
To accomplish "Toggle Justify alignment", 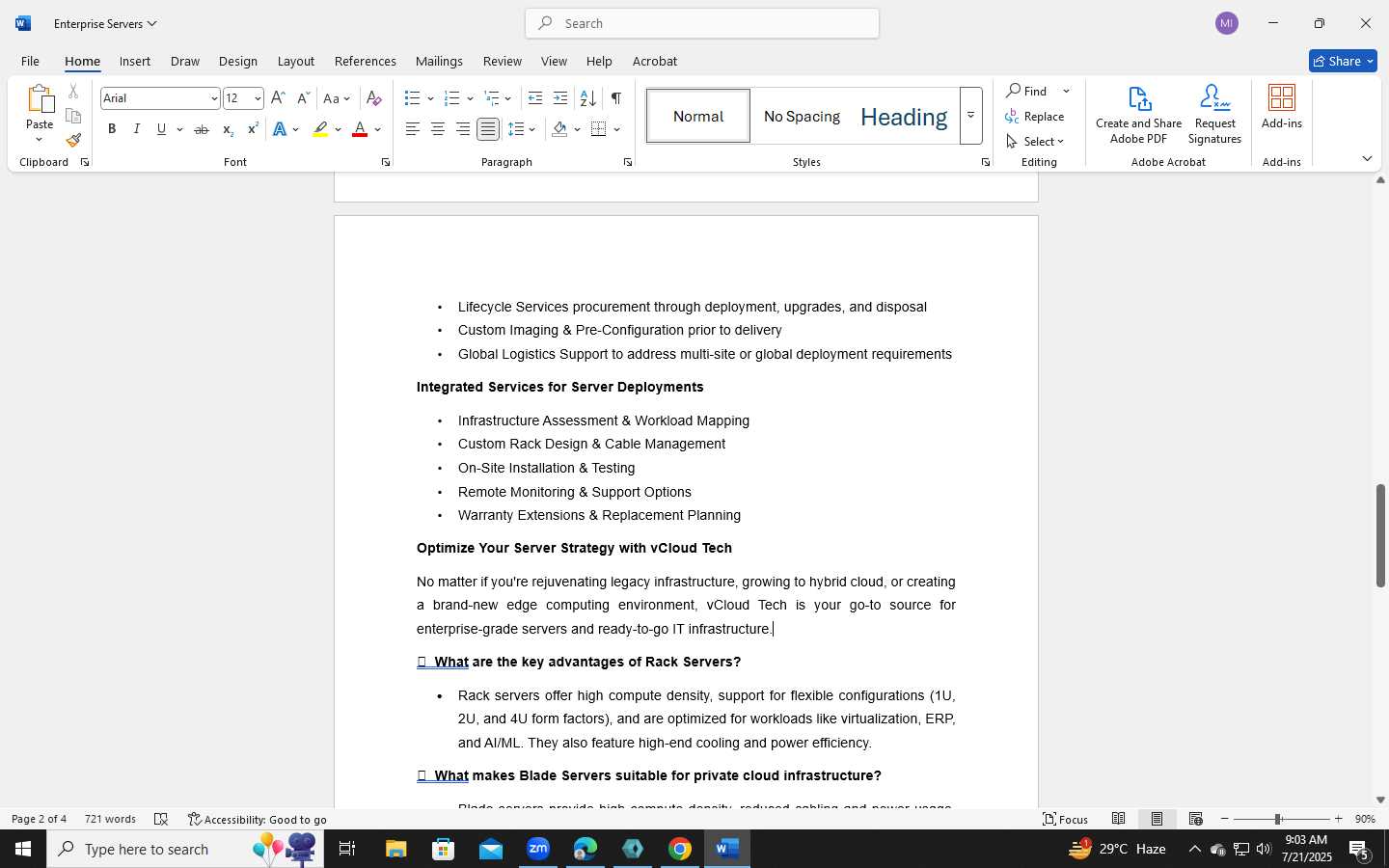I will click(488, 129).
